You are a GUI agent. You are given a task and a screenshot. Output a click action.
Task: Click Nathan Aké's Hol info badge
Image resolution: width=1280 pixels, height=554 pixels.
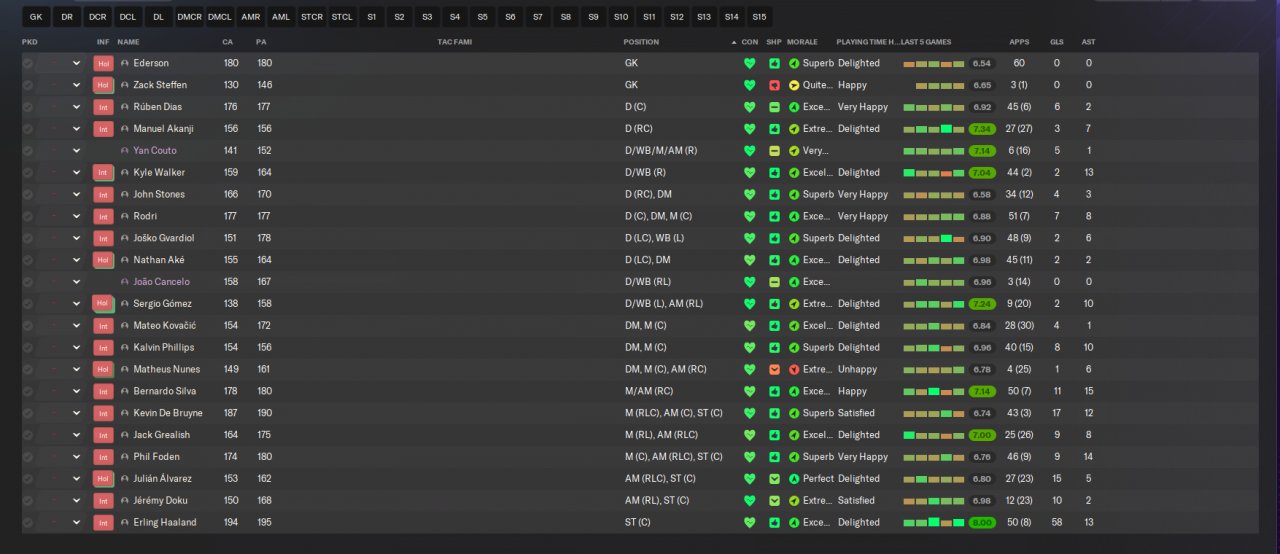click(x=103, y=260)
